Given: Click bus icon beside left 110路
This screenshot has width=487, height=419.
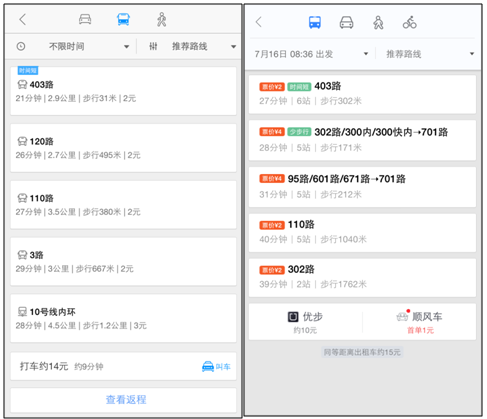Looking at the screenshot, I should pos(22,198).
